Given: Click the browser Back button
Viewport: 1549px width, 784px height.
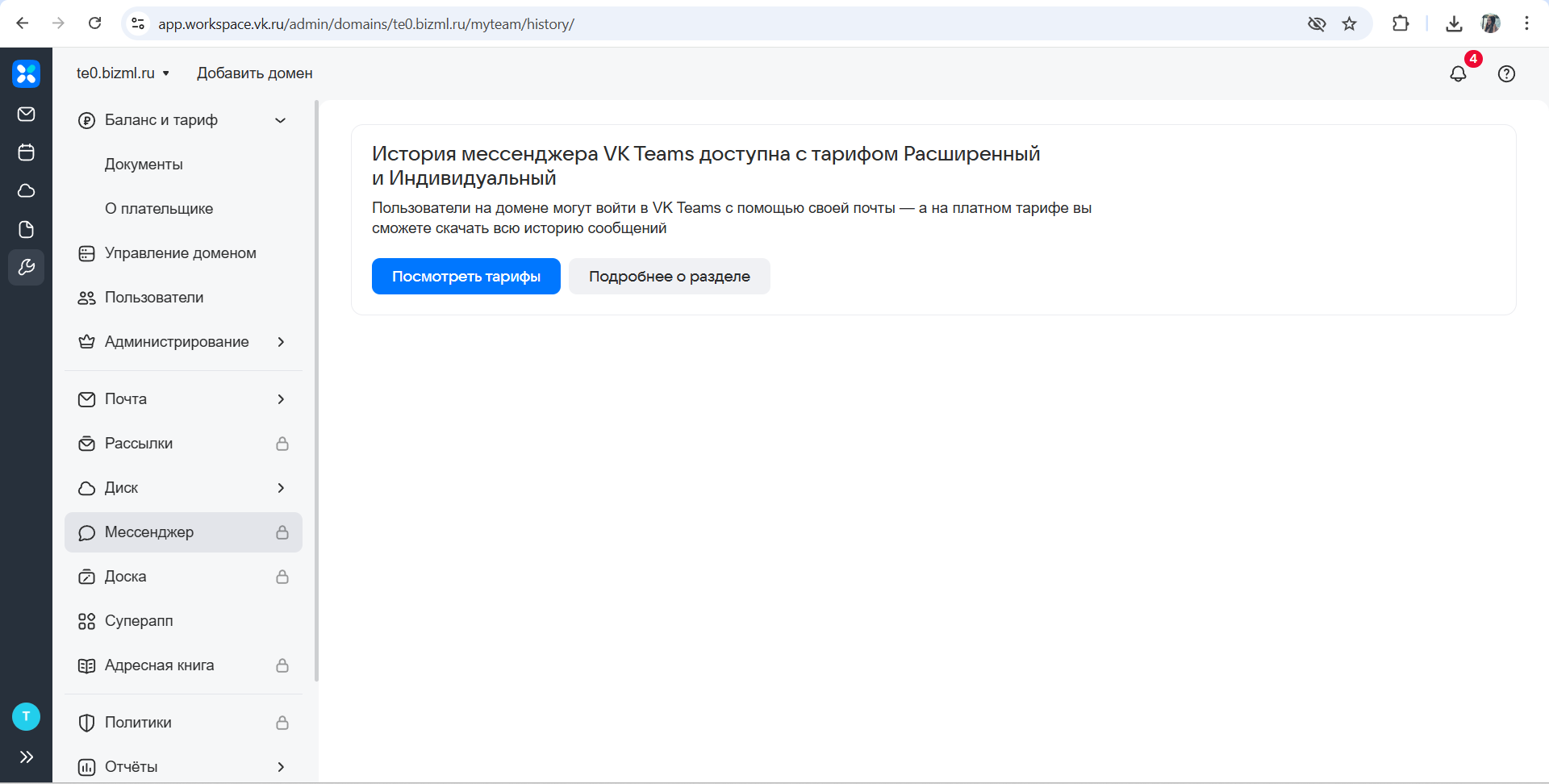Looking at the screenshot, I should 23,23.
